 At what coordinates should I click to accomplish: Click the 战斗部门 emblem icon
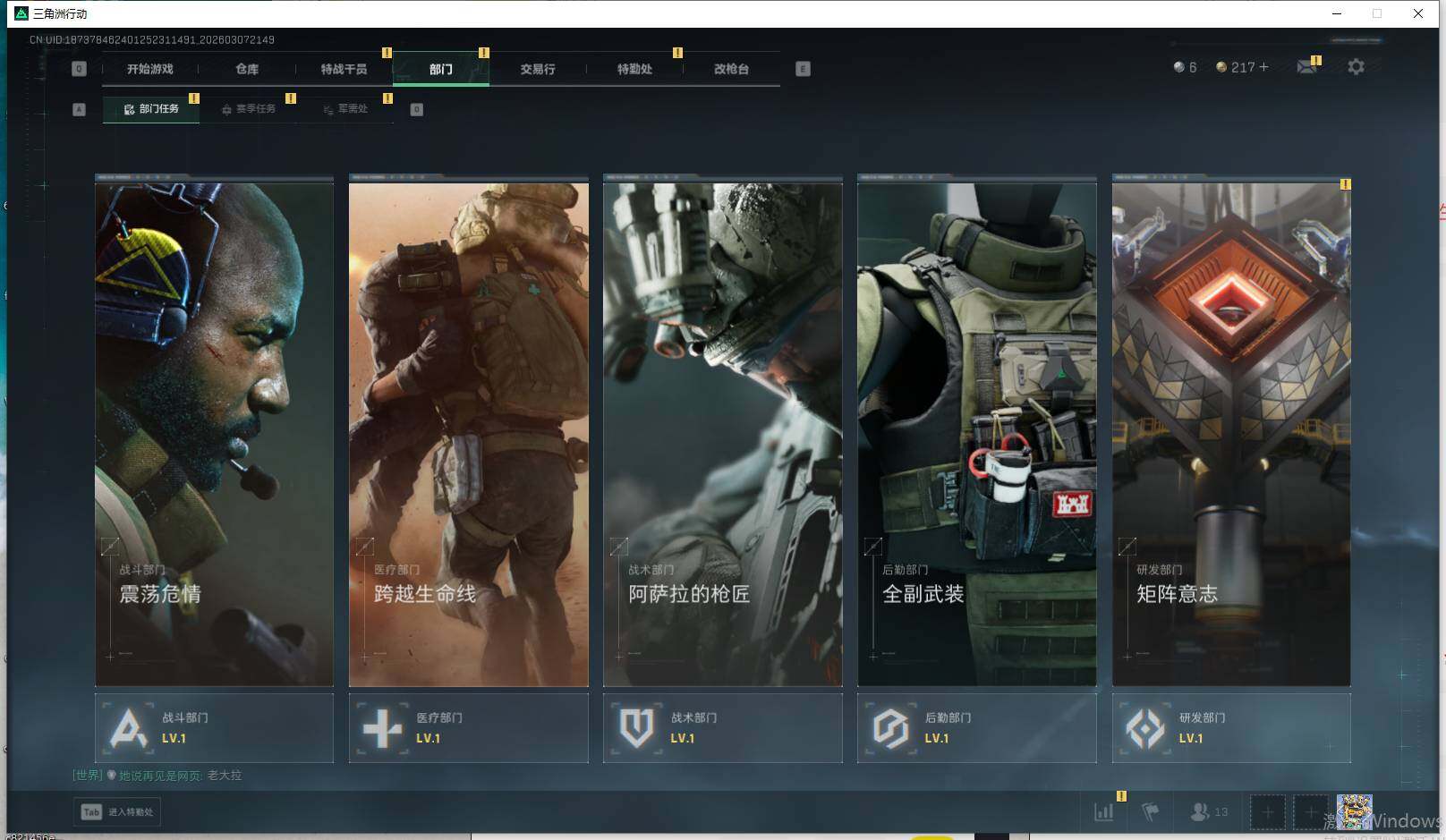[x=128, y=728]
